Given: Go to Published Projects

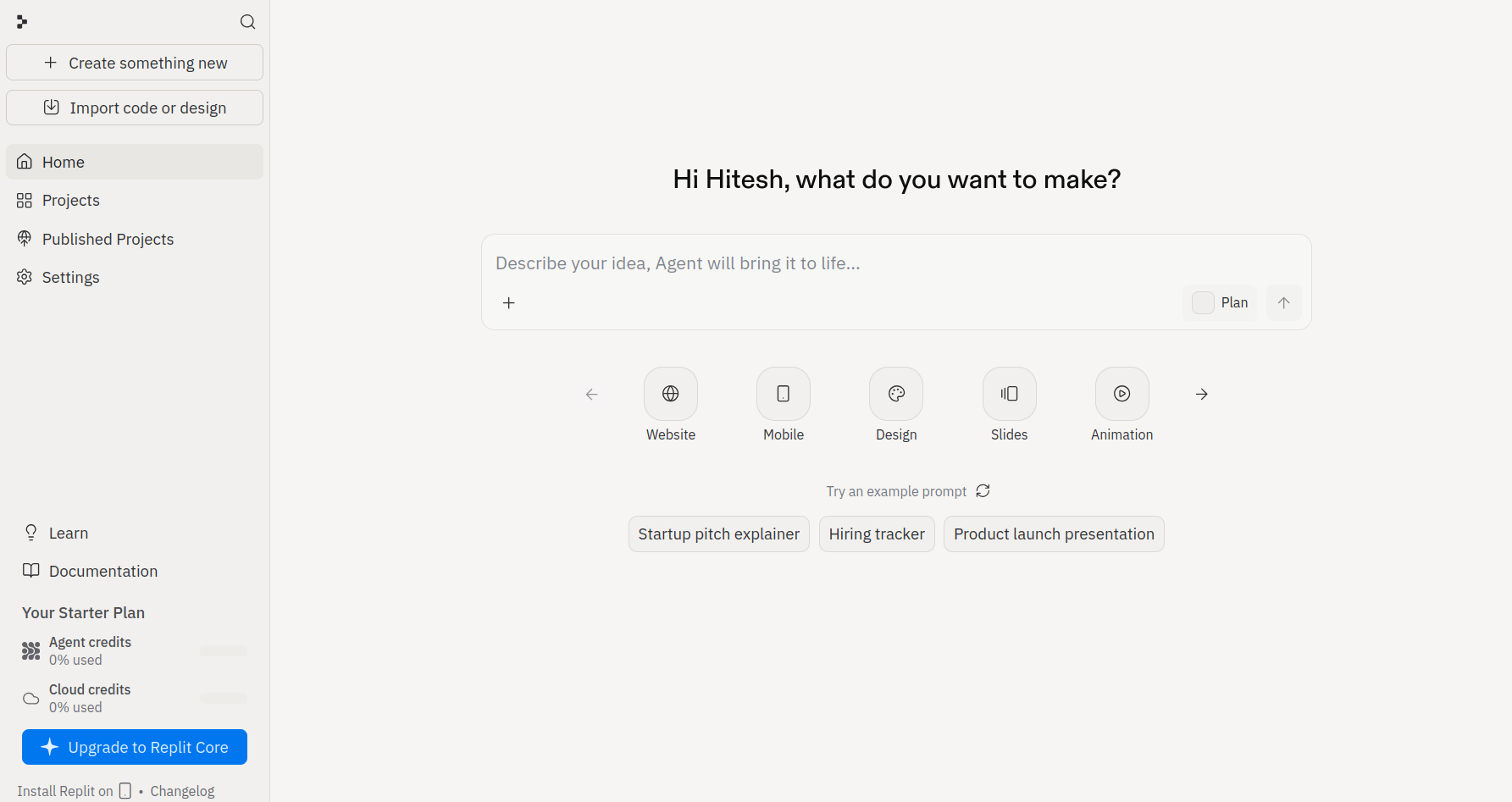Looking at the screenshot, I should pos(108,240).
